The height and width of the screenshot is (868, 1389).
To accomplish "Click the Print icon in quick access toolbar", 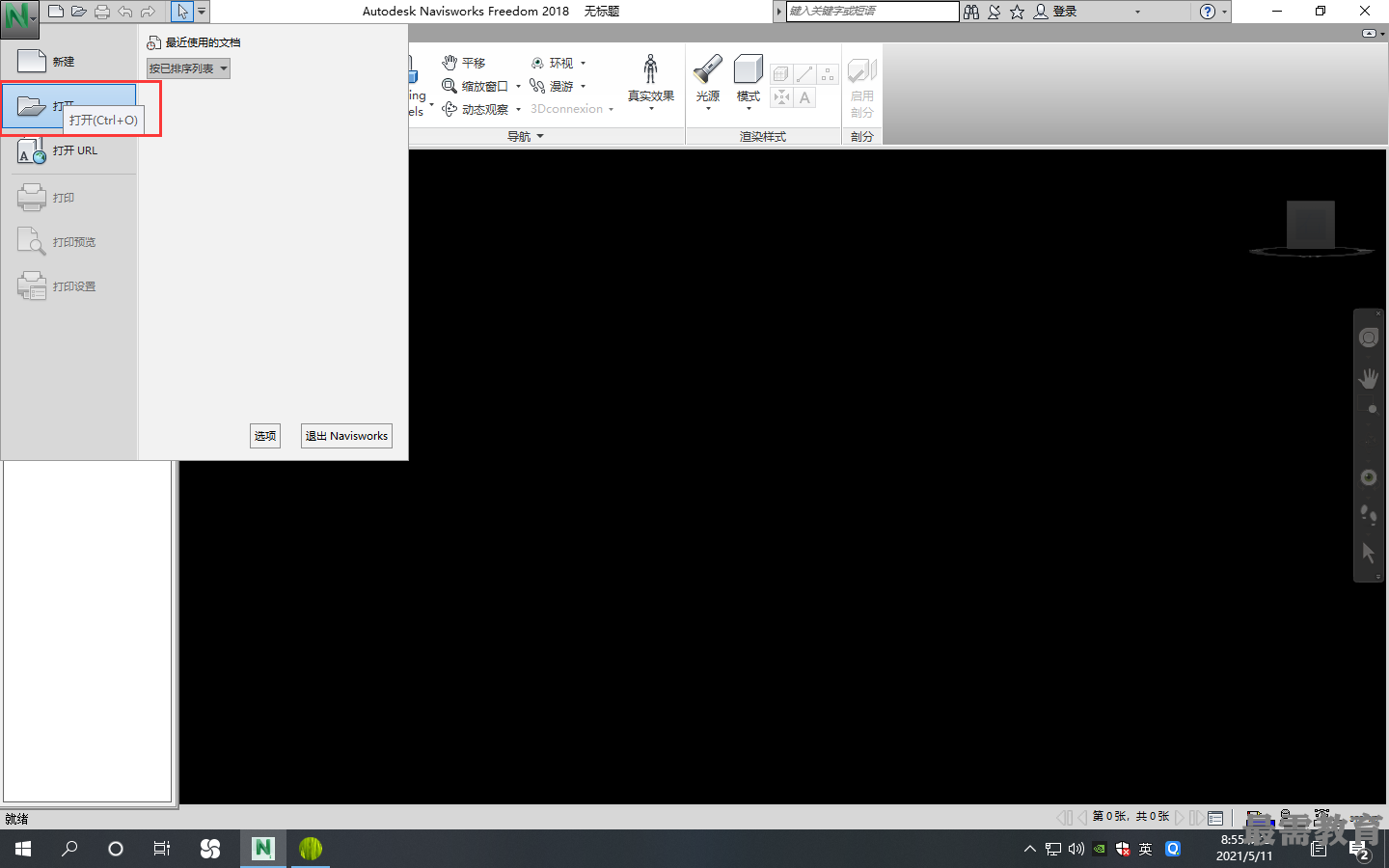I will [101, 12].
